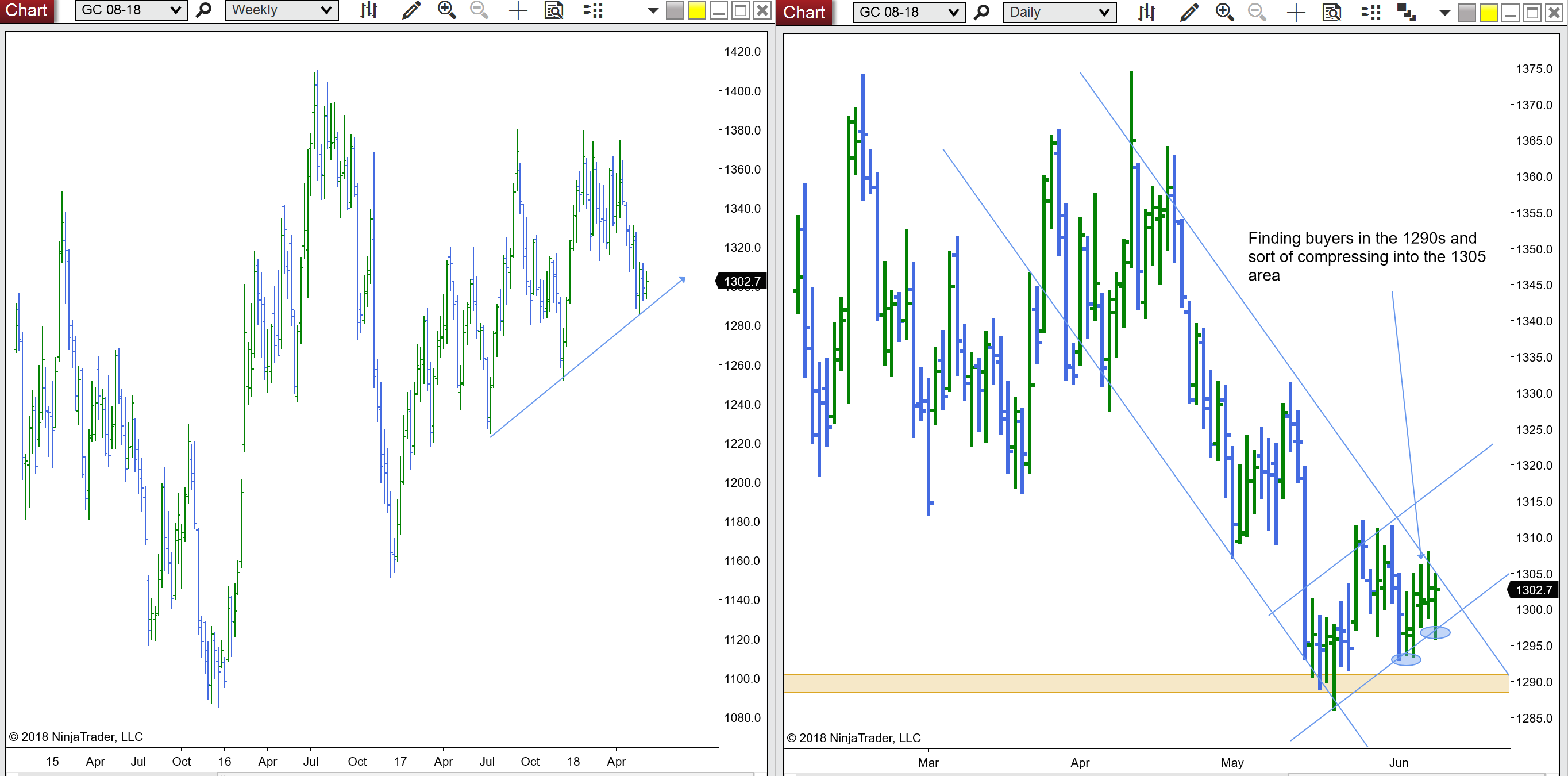Select the 'Finding buyers in the 1290s' annotation text
1568x776 pixels.
pyautogui.click(x=1367, y=256)
